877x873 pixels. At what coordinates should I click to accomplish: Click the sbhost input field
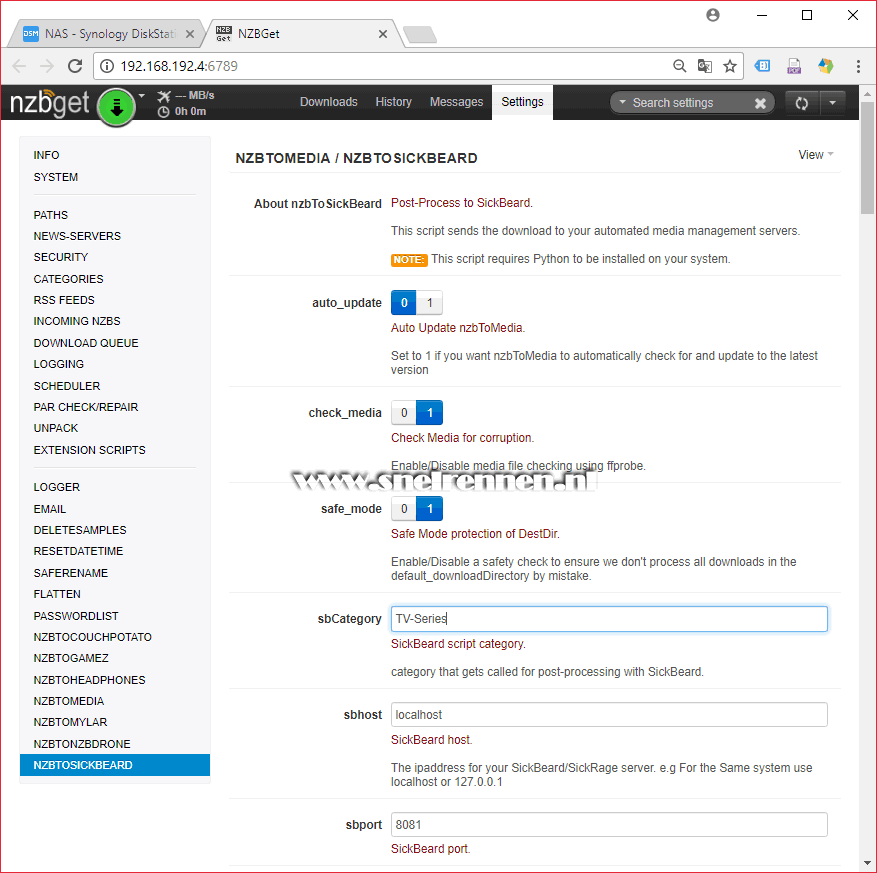[609, 715]
